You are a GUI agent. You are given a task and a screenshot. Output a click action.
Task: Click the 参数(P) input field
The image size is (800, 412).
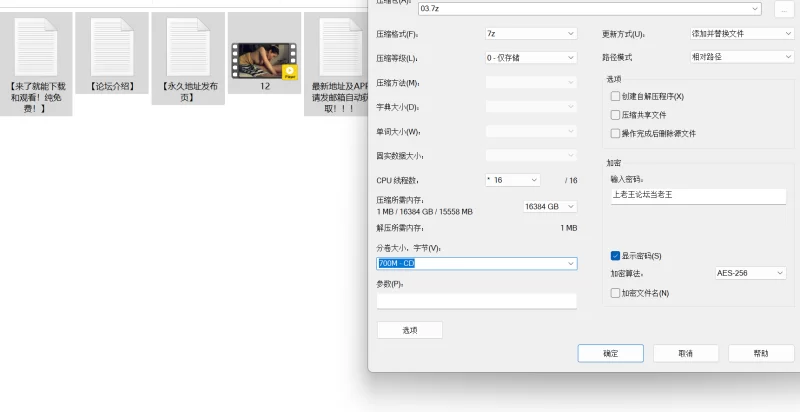pyautogui.click(x=477, y=301)
